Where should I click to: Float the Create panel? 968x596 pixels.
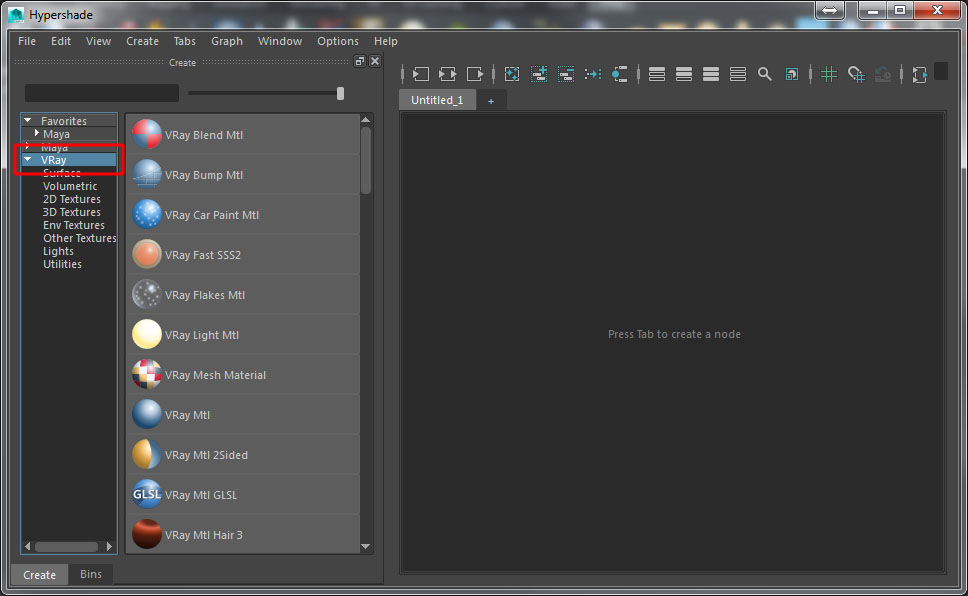click(359, 61)
